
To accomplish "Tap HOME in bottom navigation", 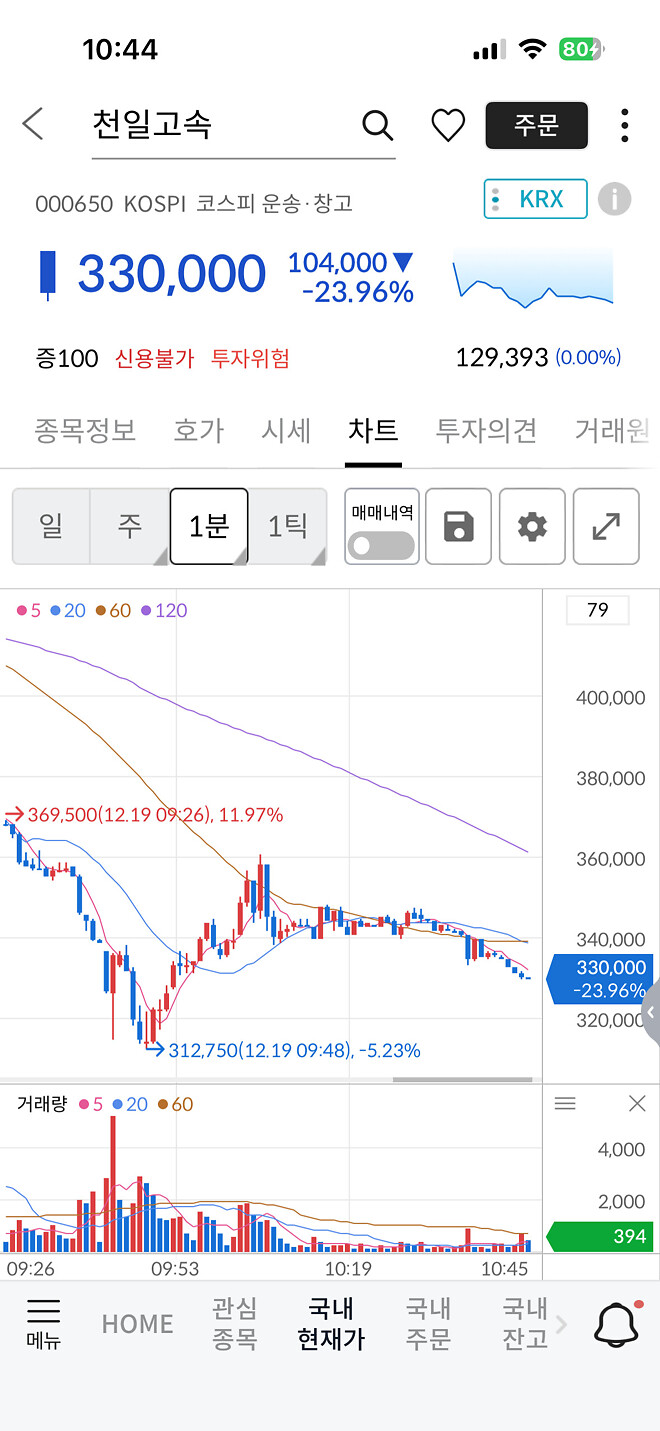I will tap(137, 1322).
